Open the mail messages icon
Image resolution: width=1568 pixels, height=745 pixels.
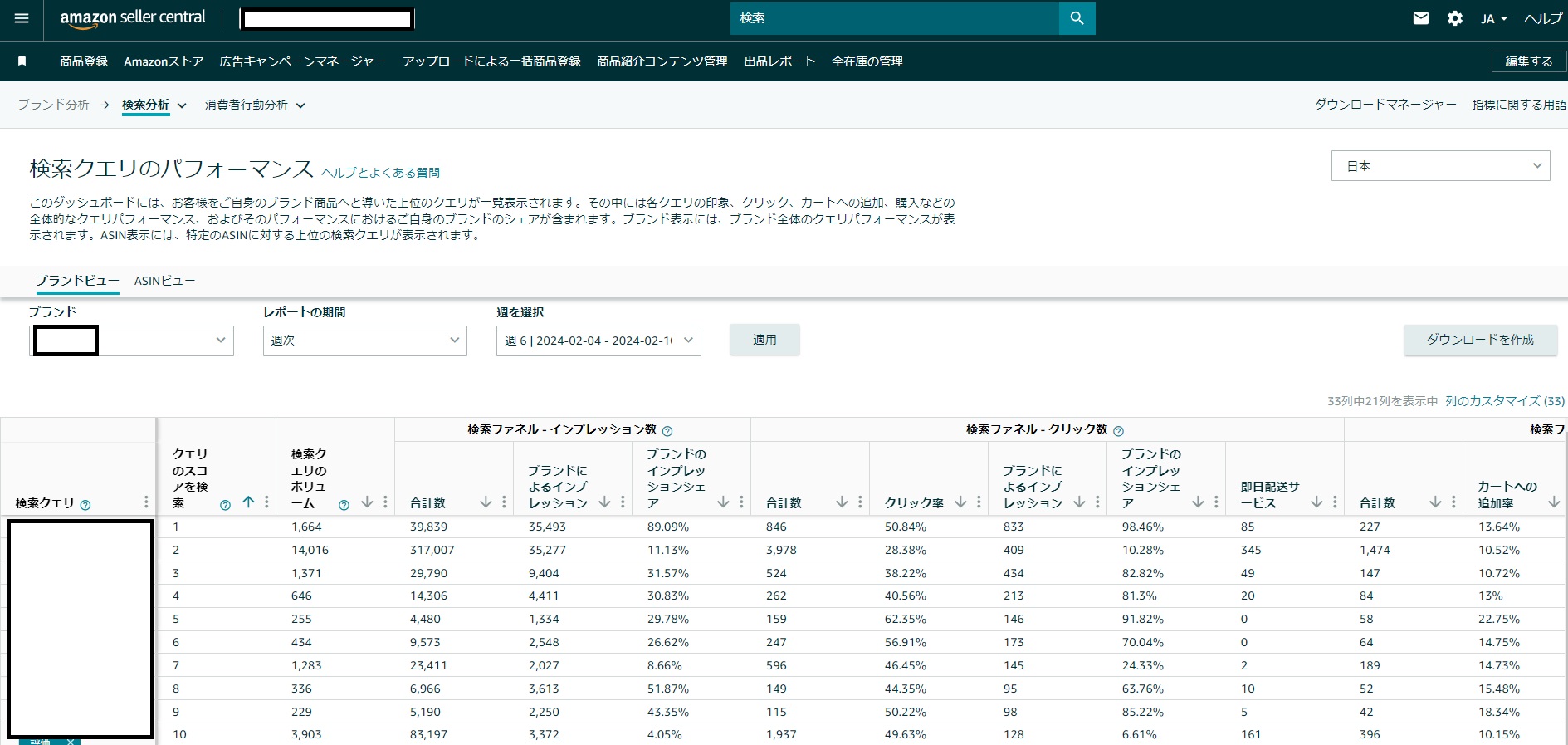(x=1421, y=18)
